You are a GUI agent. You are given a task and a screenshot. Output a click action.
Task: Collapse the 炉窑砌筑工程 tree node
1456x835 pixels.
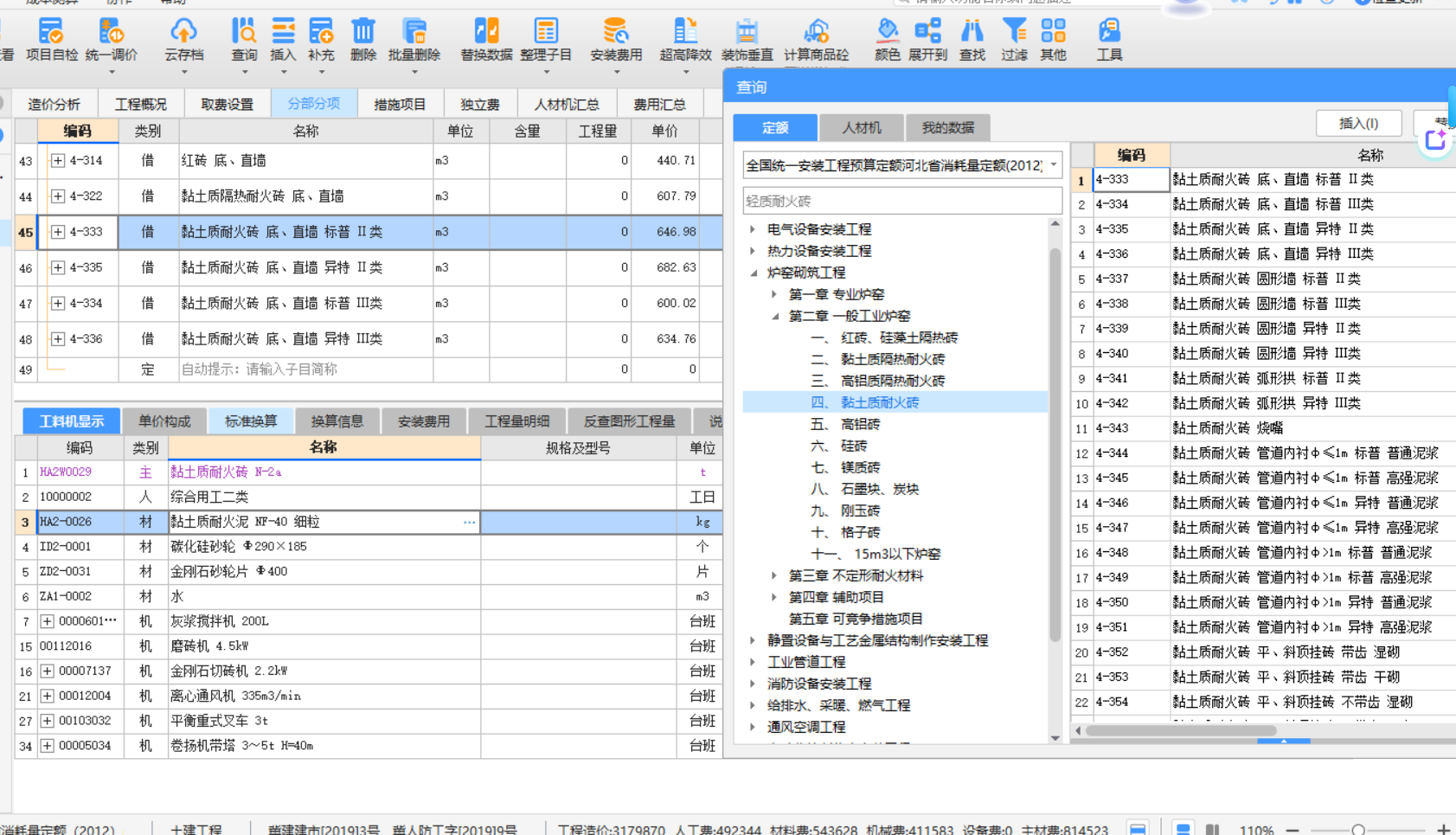click(x=752, y=272)
